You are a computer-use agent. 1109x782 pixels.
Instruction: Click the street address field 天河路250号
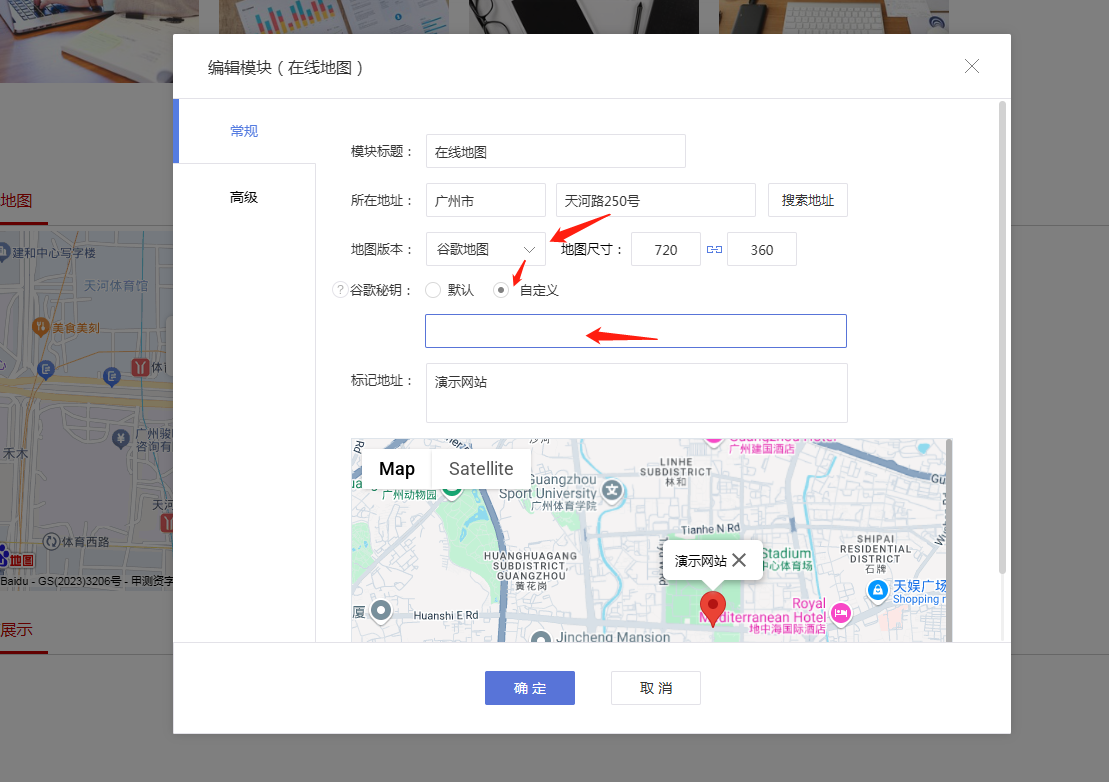point(656,200)
